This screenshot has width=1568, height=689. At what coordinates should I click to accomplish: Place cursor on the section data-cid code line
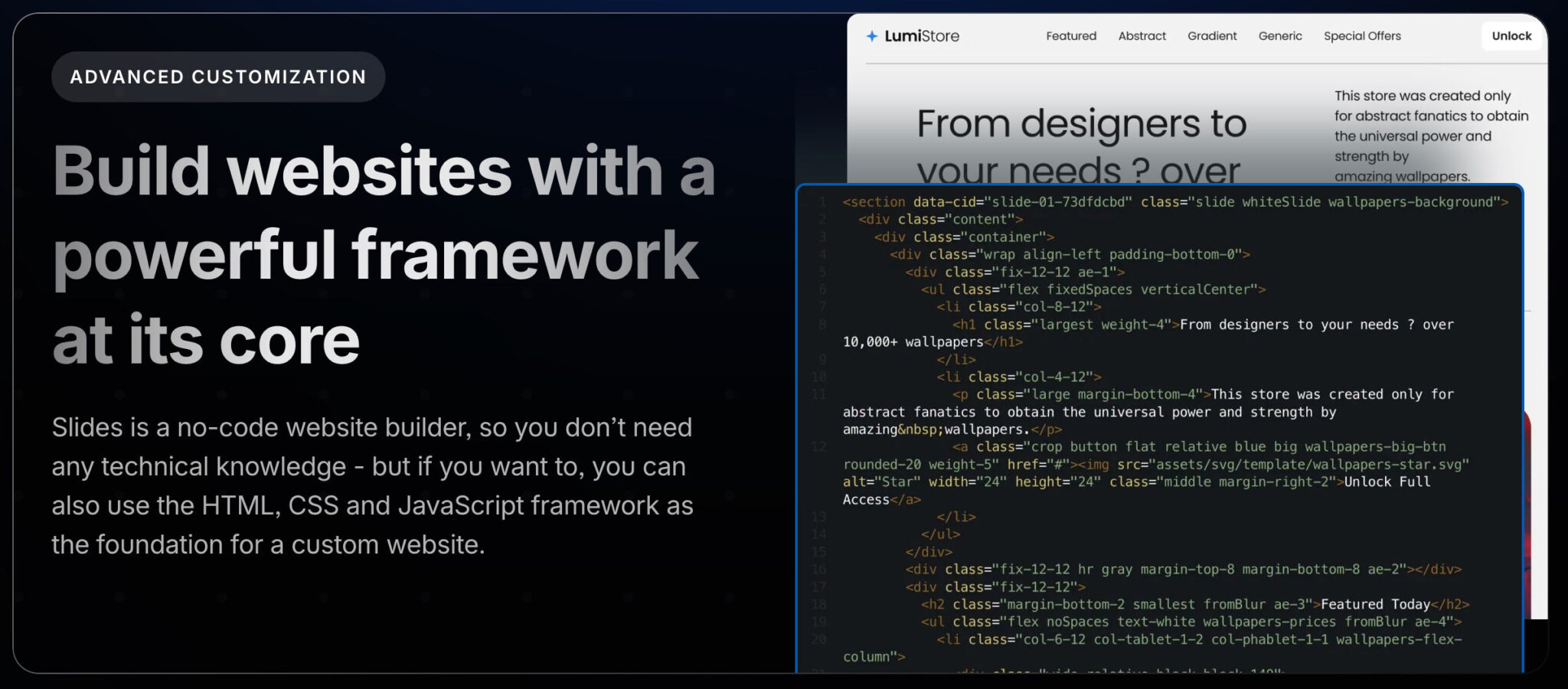[x=1174, y=202]
